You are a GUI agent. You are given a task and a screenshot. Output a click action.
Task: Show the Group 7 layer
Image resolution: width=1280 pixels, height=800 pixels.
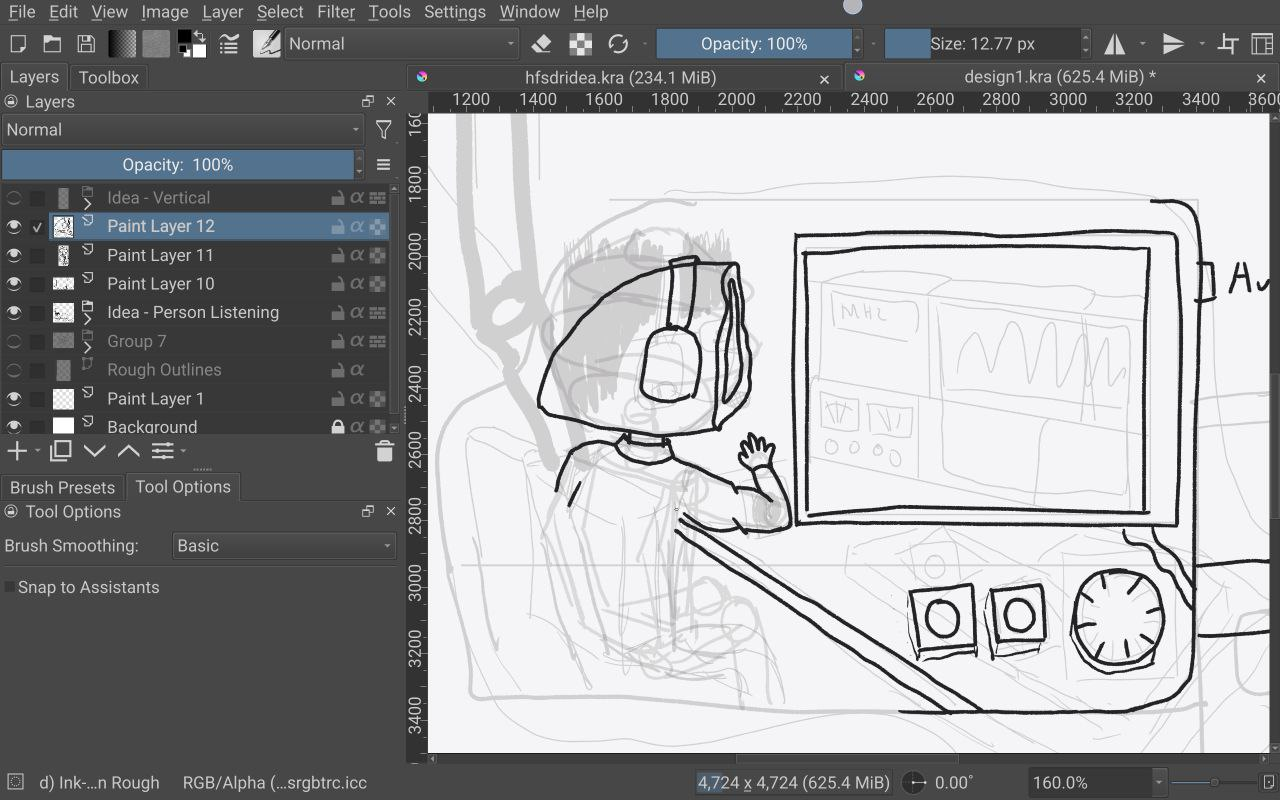[x=14, y=341]
